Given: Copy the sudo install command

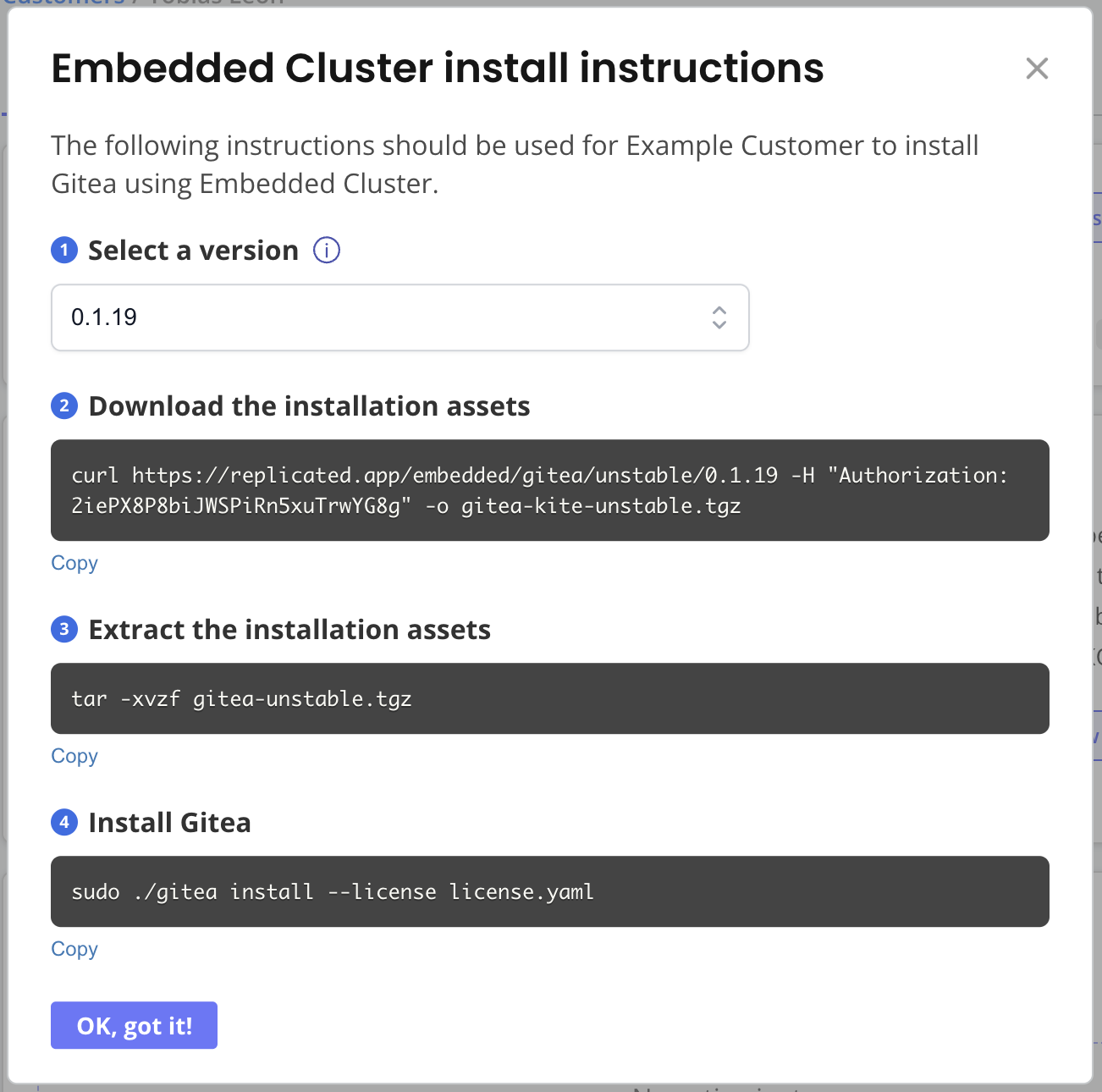Looking at the screenshot, I should 74,948.
